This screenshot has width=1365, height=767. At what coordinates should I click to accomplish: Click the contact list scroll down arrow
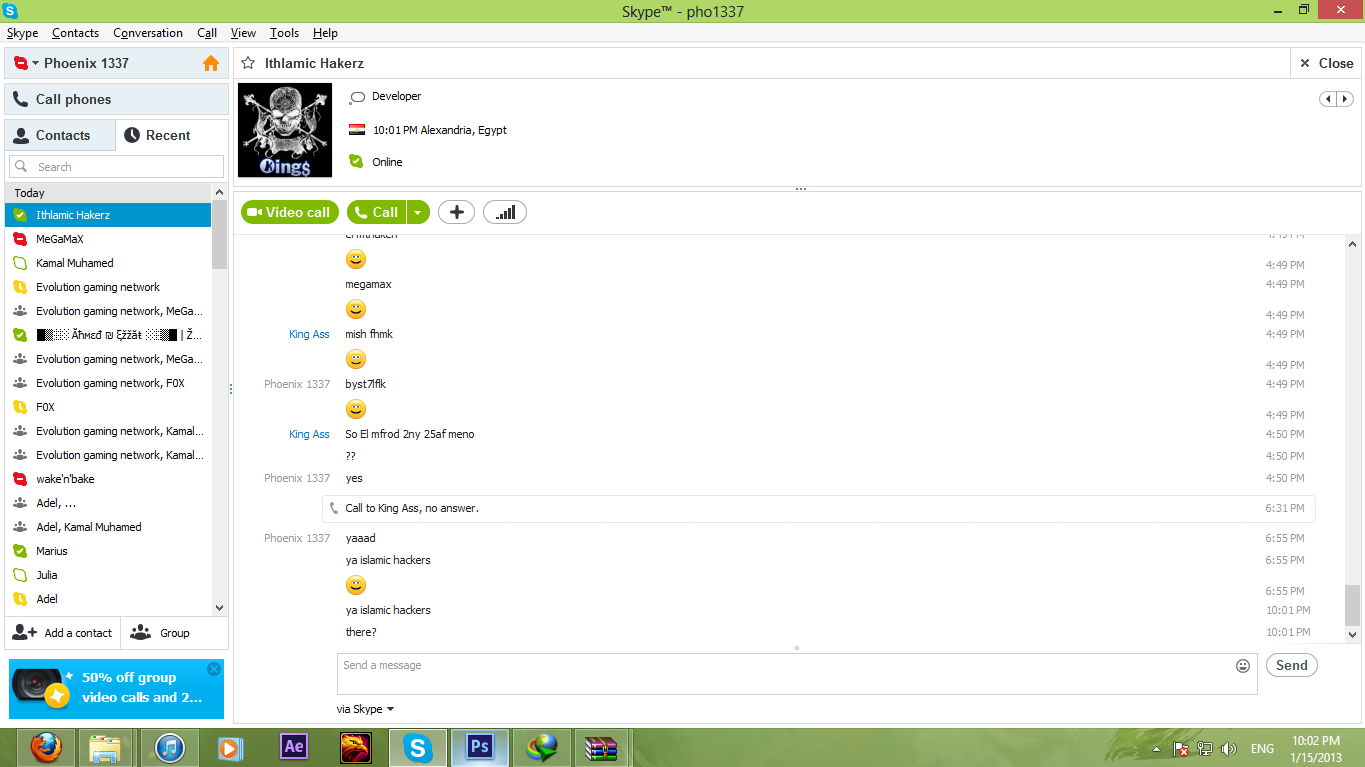click(x=220, y=607)
